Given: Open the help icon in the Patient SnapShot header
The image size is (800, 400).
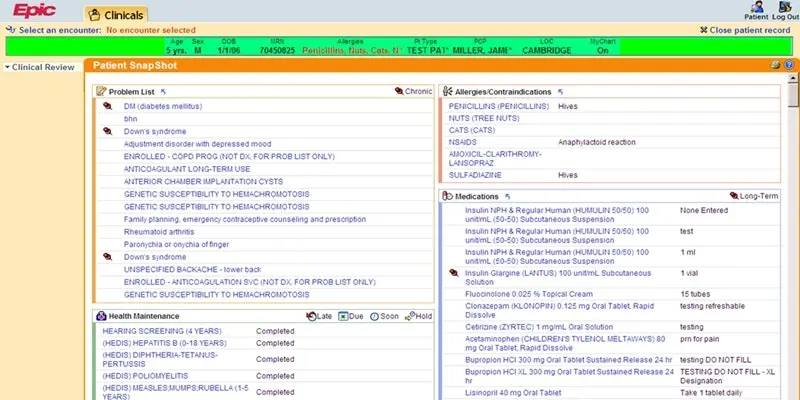Looking at the screenshot, I should [789, 65].
